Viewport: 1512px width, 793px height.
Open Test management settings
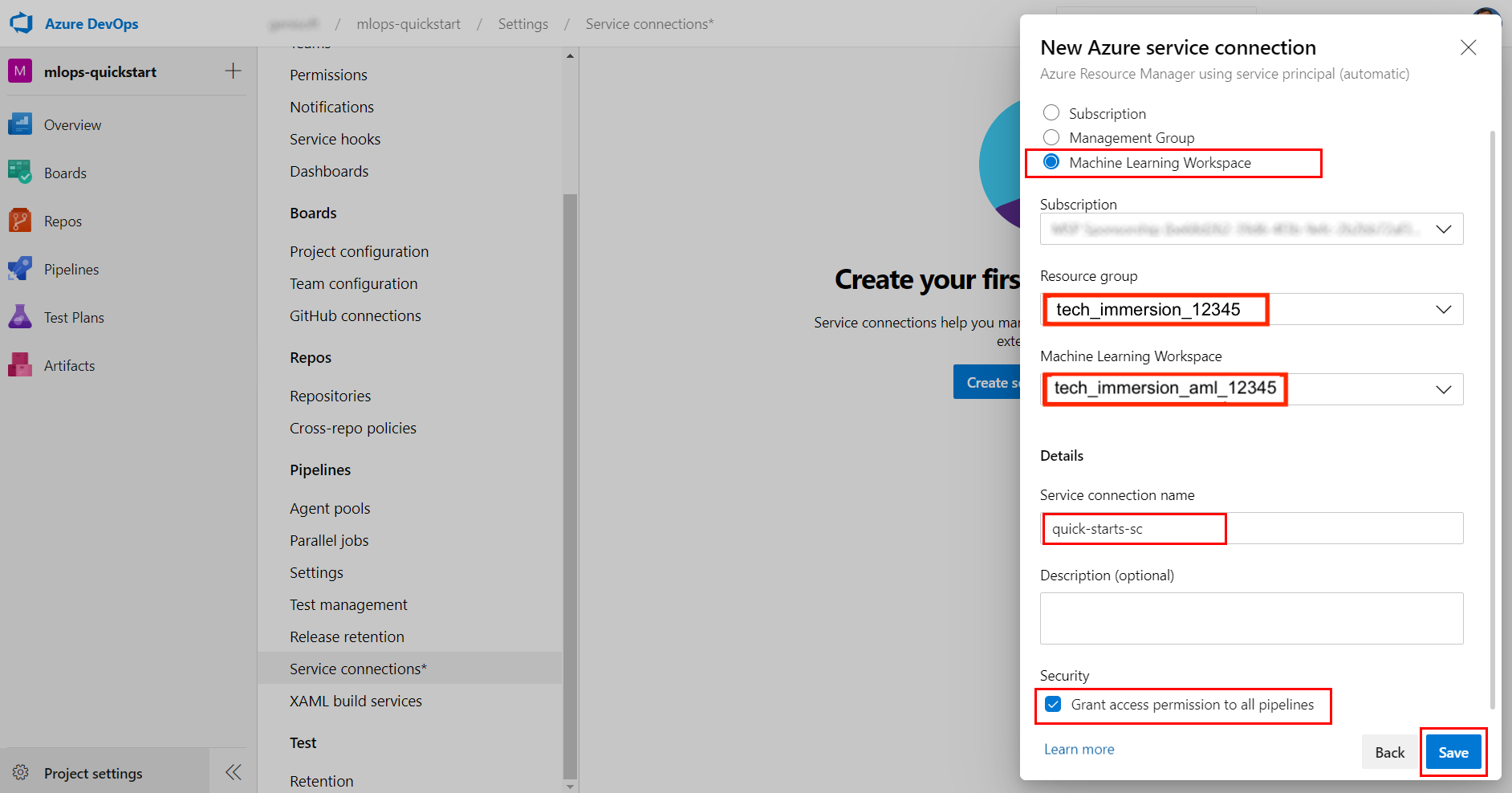tap(348, 604)
